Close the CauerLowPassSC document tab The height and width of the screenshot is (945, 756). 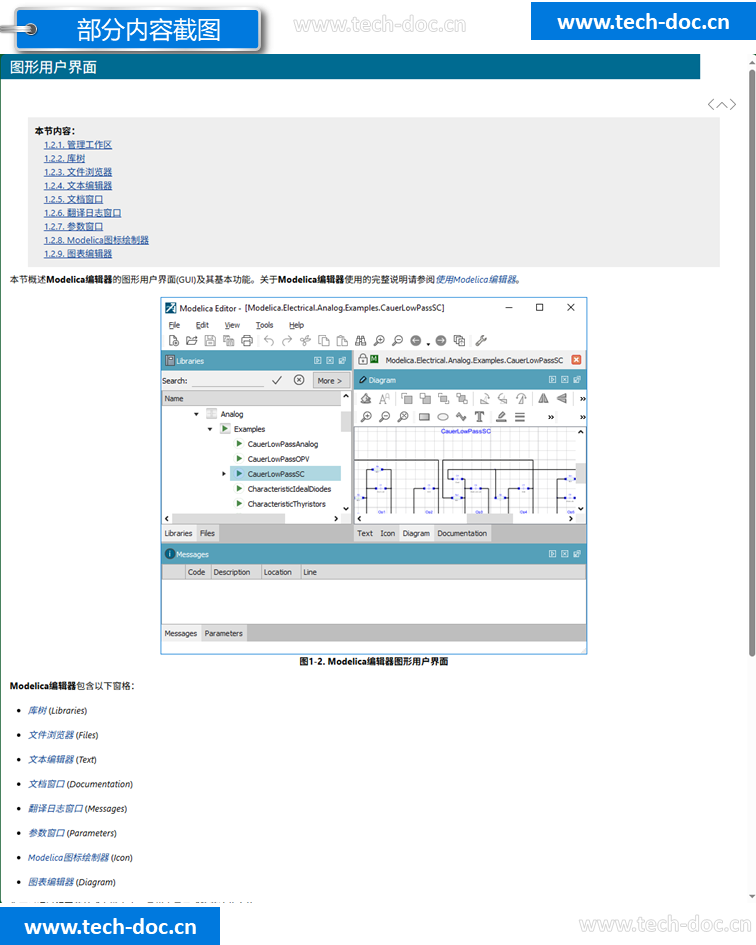[576, 360]
